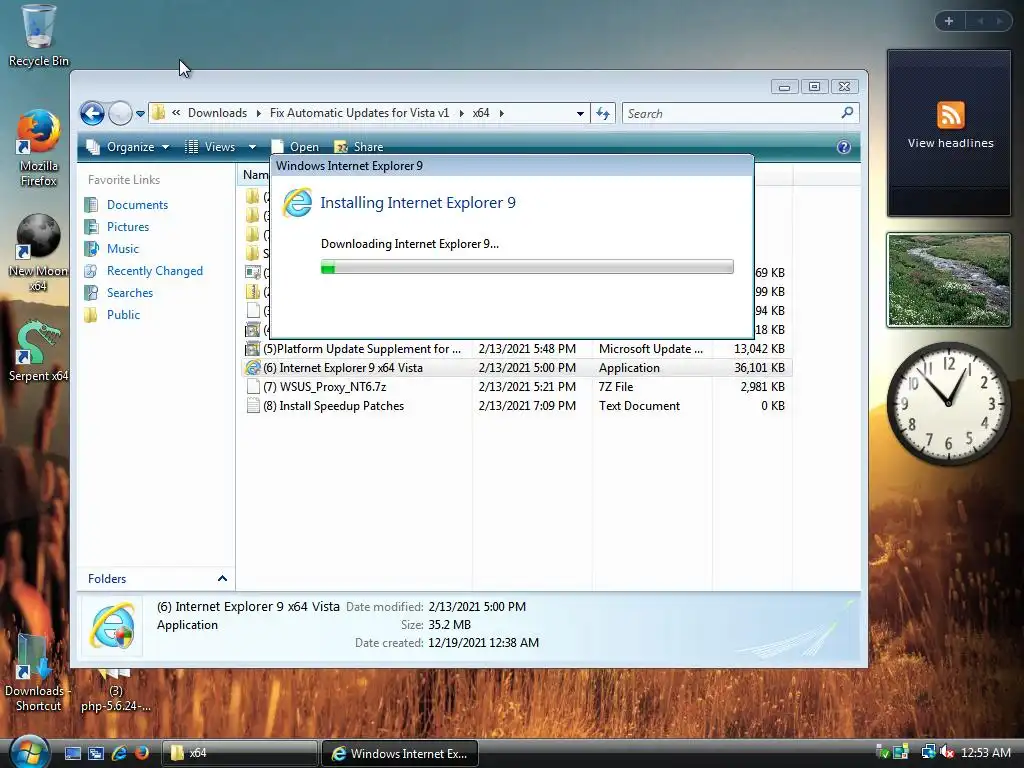
Task: Expand the arrow after Downloads breadcrumb
Action: (258, 113)
